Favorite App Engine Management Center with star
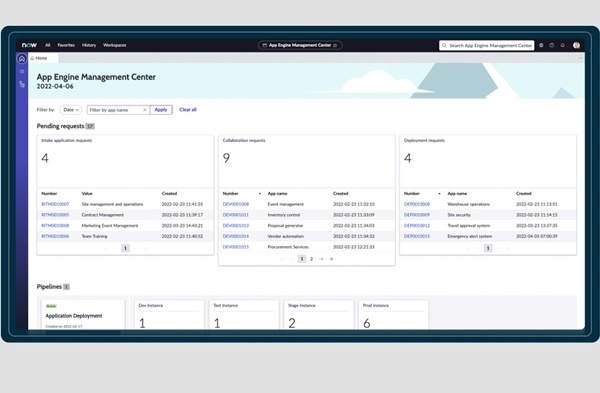The image size is (600, 393). [x=335, y=45]
